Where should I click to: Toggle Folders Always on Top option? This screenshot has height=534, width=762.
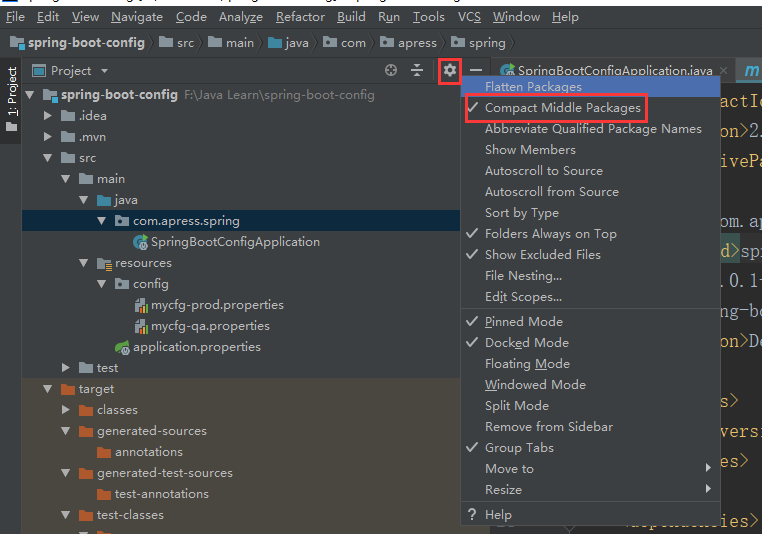(x=550, y=234)
